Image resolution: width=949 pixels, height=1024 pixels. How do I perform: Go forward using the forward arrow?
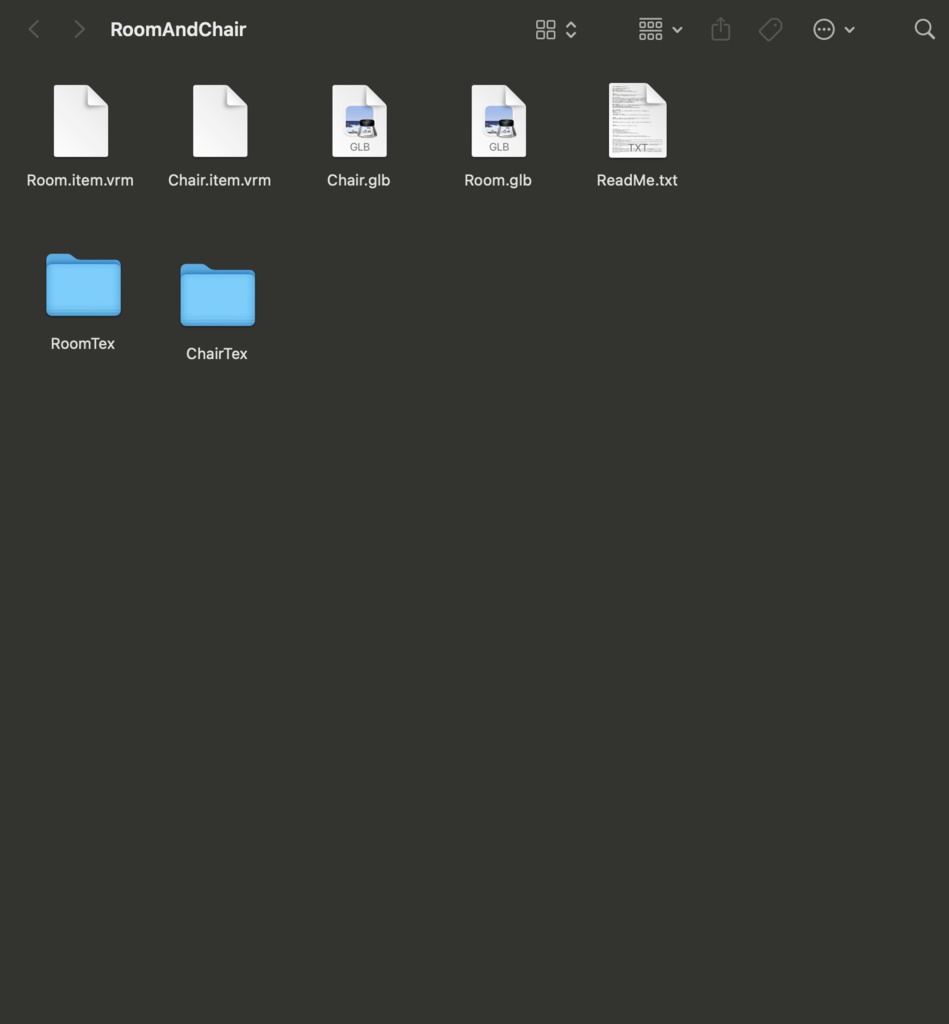pyautogui.click(x=79, y=29)
